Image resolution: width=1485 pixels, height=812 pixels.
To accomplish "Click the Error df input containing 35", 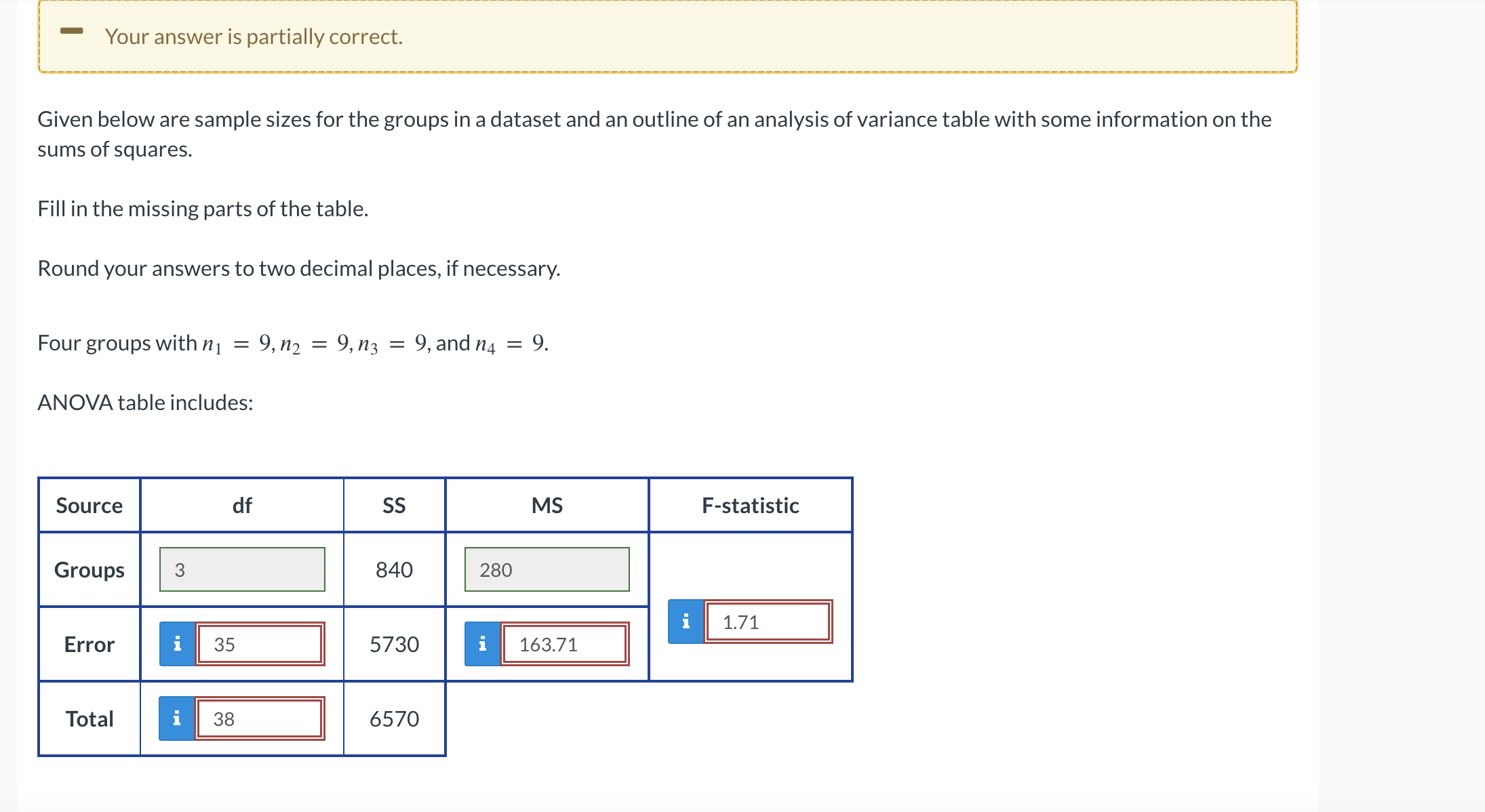I will click(259, 644).
